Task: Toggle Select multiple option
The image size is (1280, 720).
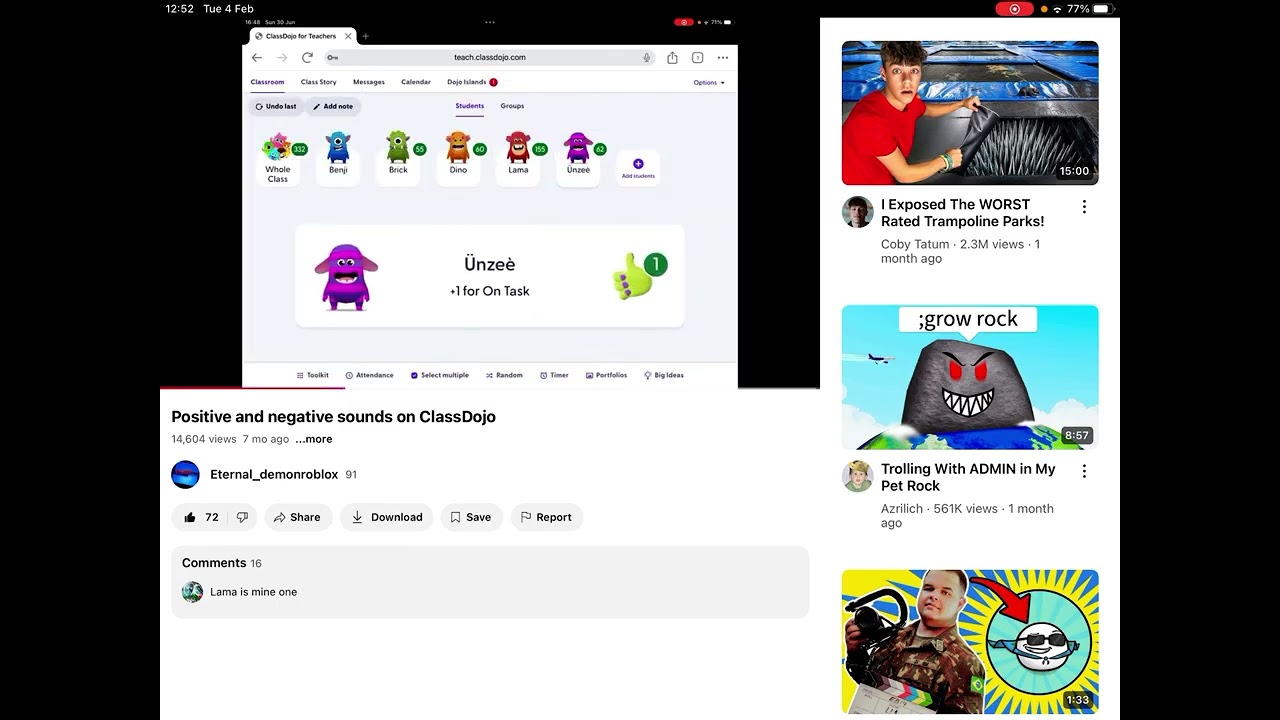Action: 440,375
